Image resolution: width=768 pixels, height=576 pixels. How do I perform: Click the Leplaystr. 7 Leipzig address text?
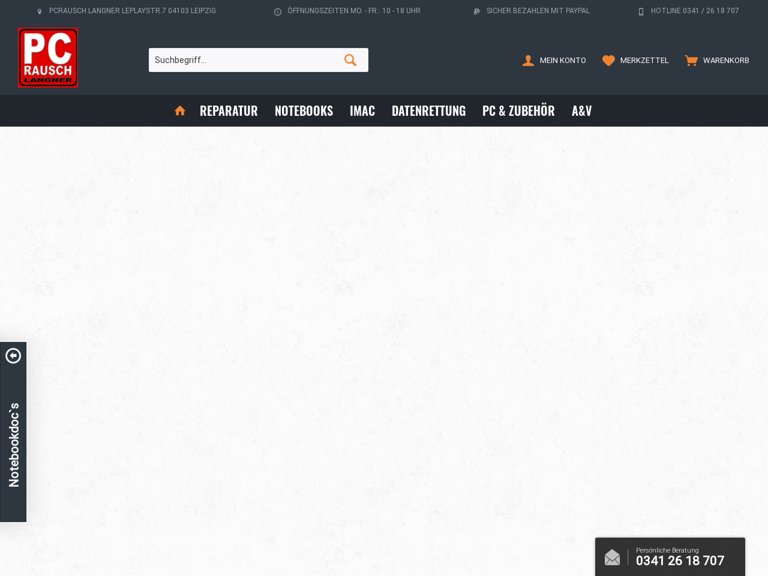[x=132, y=11]
